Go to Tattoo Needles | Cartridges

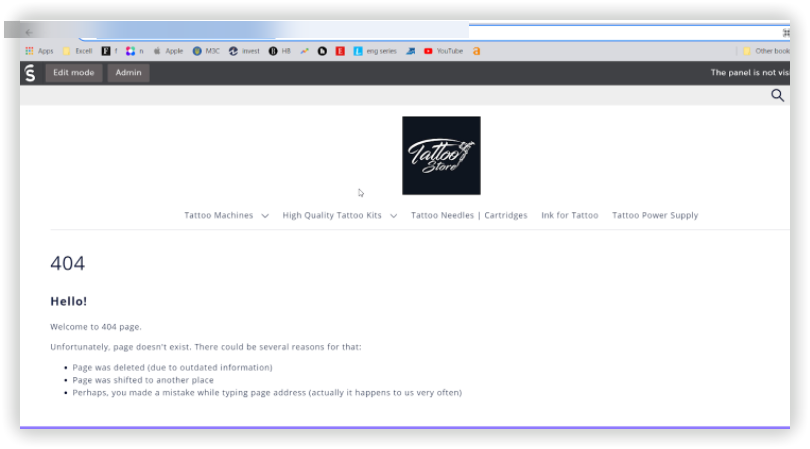tap(469, 215)
